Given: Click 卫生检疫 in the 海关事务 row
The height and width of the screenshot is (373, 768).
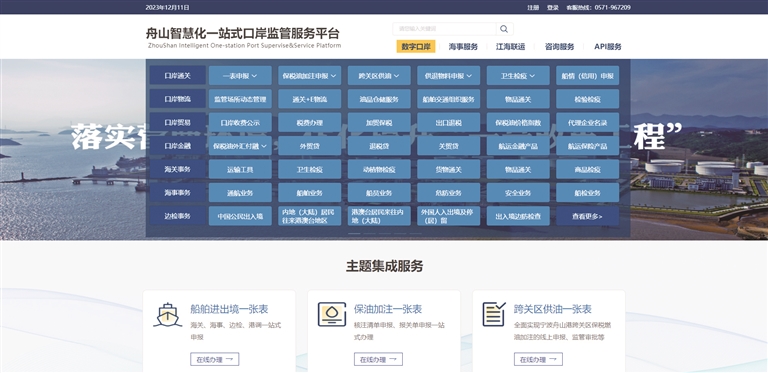Looking at the screenshot, I should pyautogui.click(x=310, y=169).
